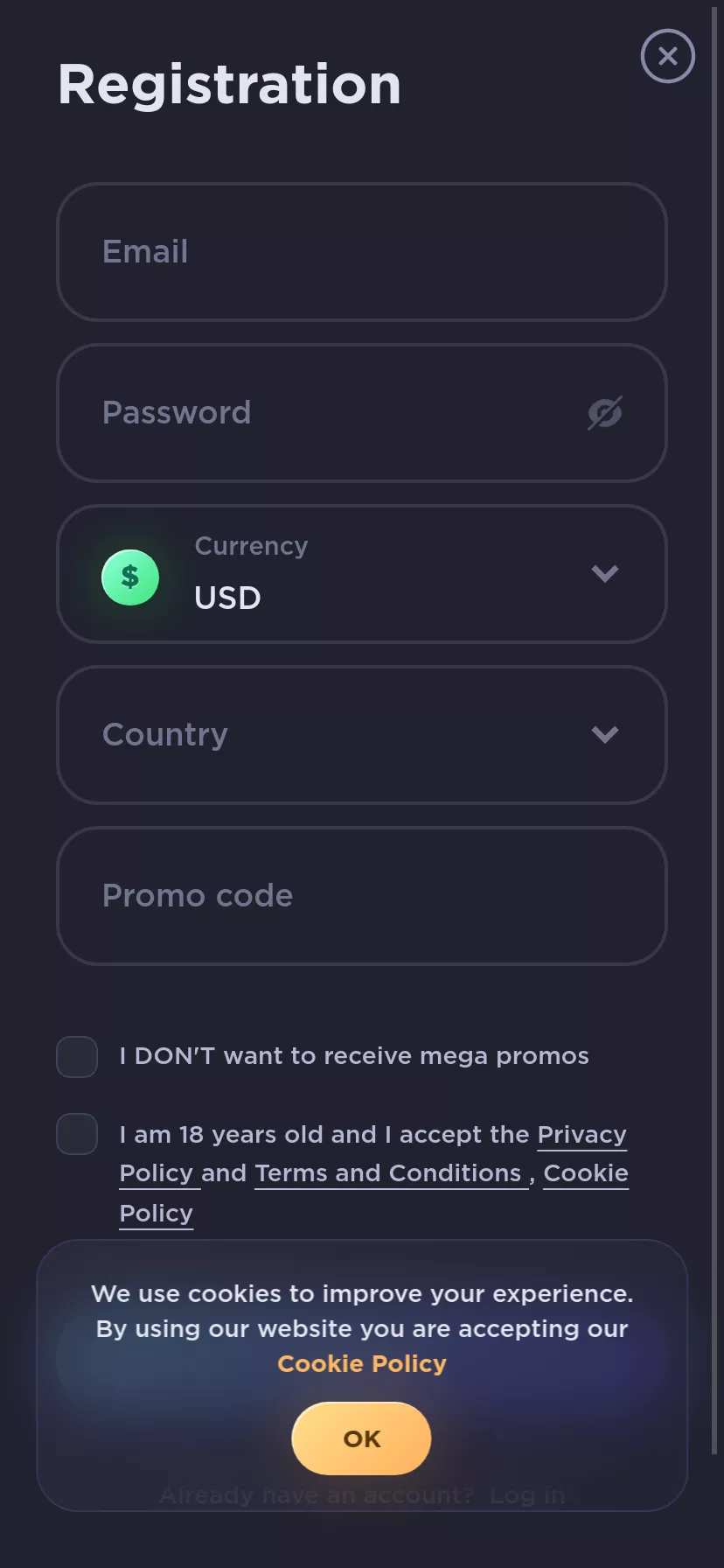Viewport: 724px width, 1568px height.
Task: Tick the 18 years old acceptance checkbox
Action: pyautogui.click(x=77, y=1134)
